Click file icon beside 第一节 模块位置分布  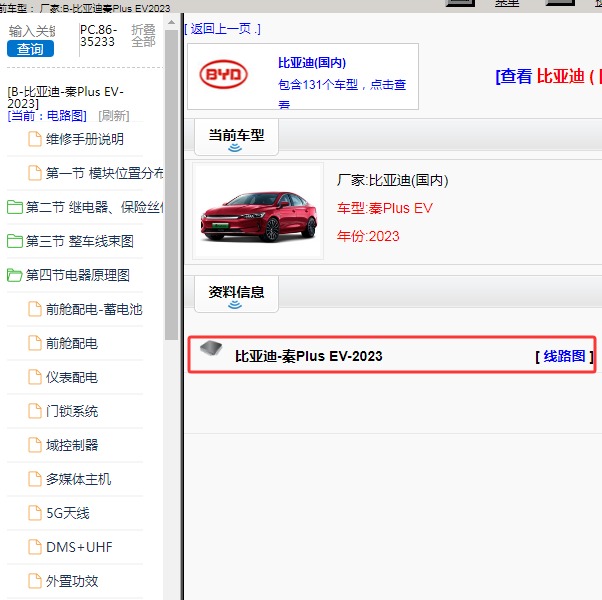click(35, 173)
